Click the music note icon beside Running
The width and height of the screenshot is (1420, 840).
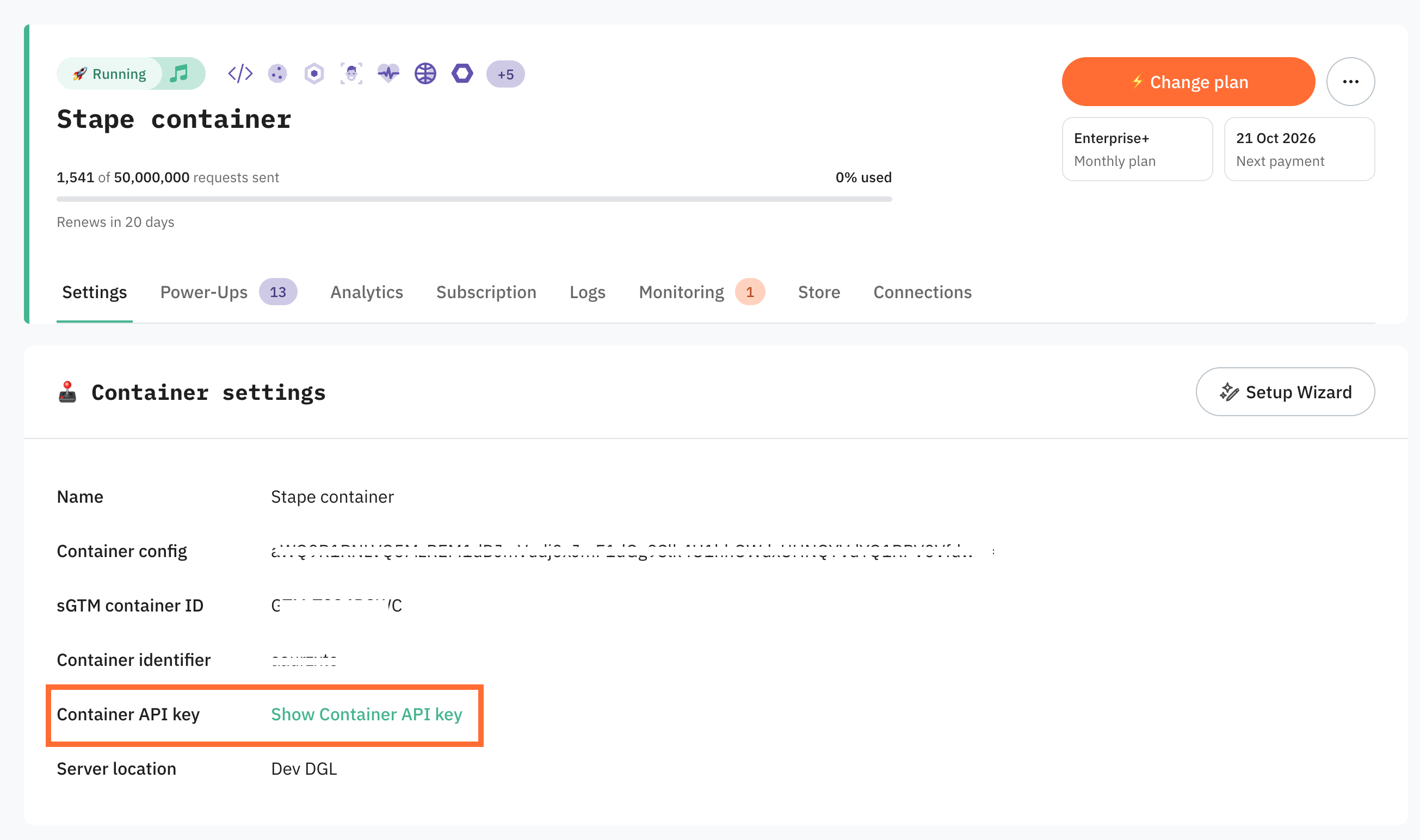click(x=180, y=73)
